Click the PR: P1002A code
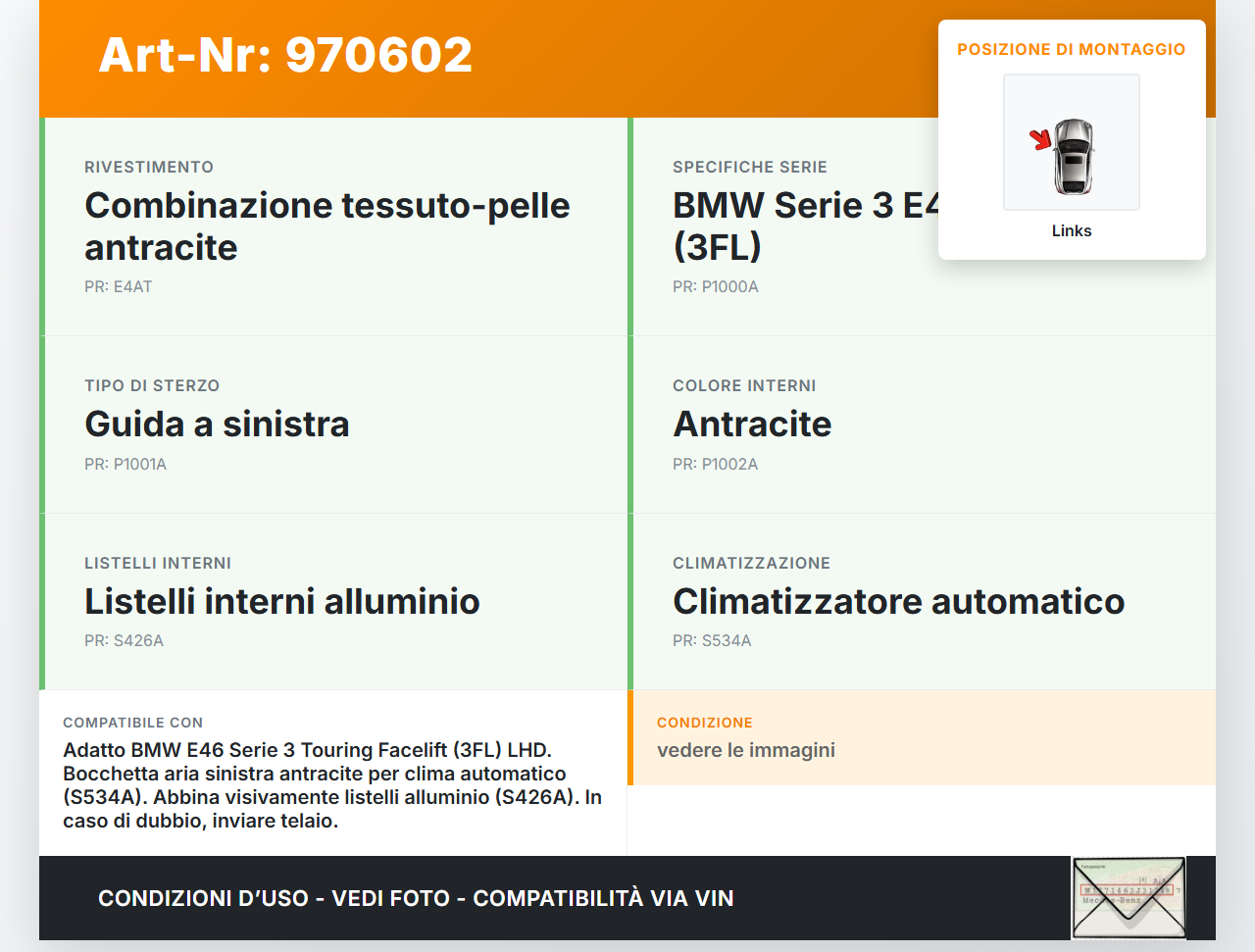Image resolution: width=1255 pixels, height=952 pixels. point(715,465)
